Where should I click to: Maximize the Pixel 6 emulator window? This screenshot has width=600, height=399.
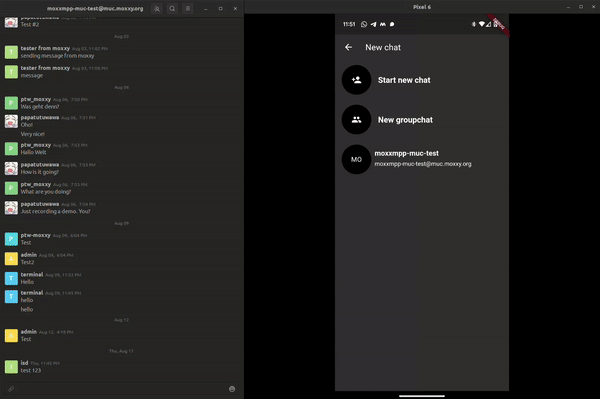tap(581, 7)
